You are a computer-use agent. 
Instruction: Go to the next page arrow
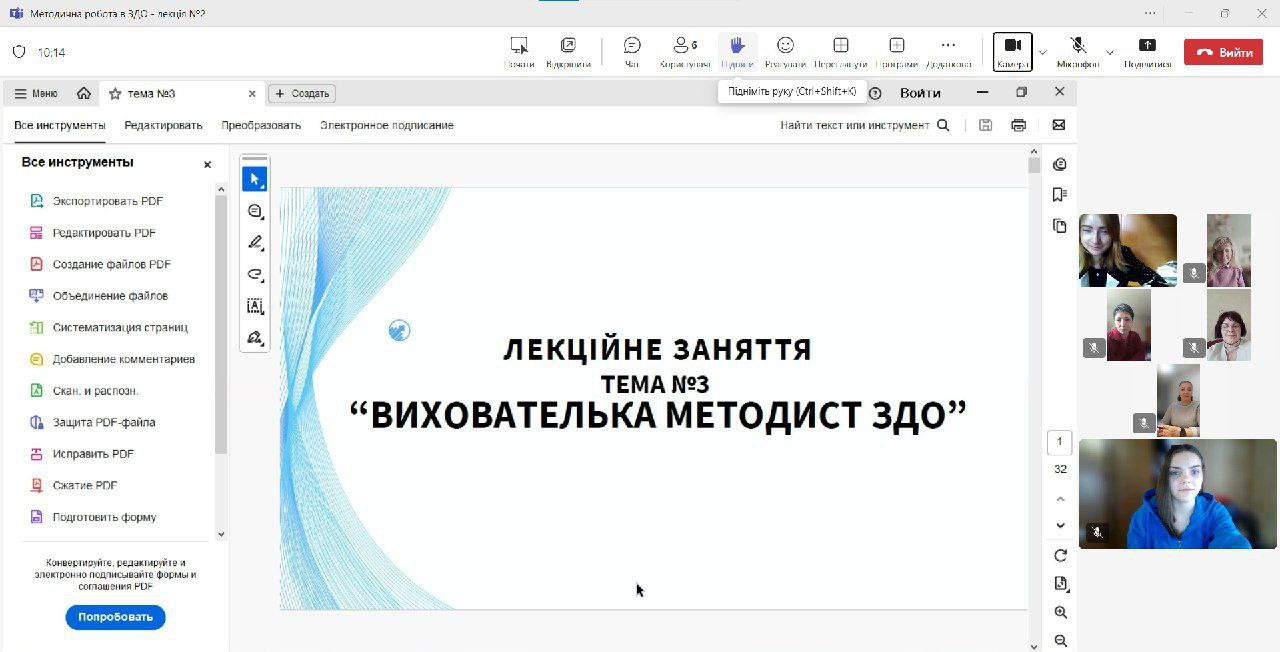click(1060, 526)
